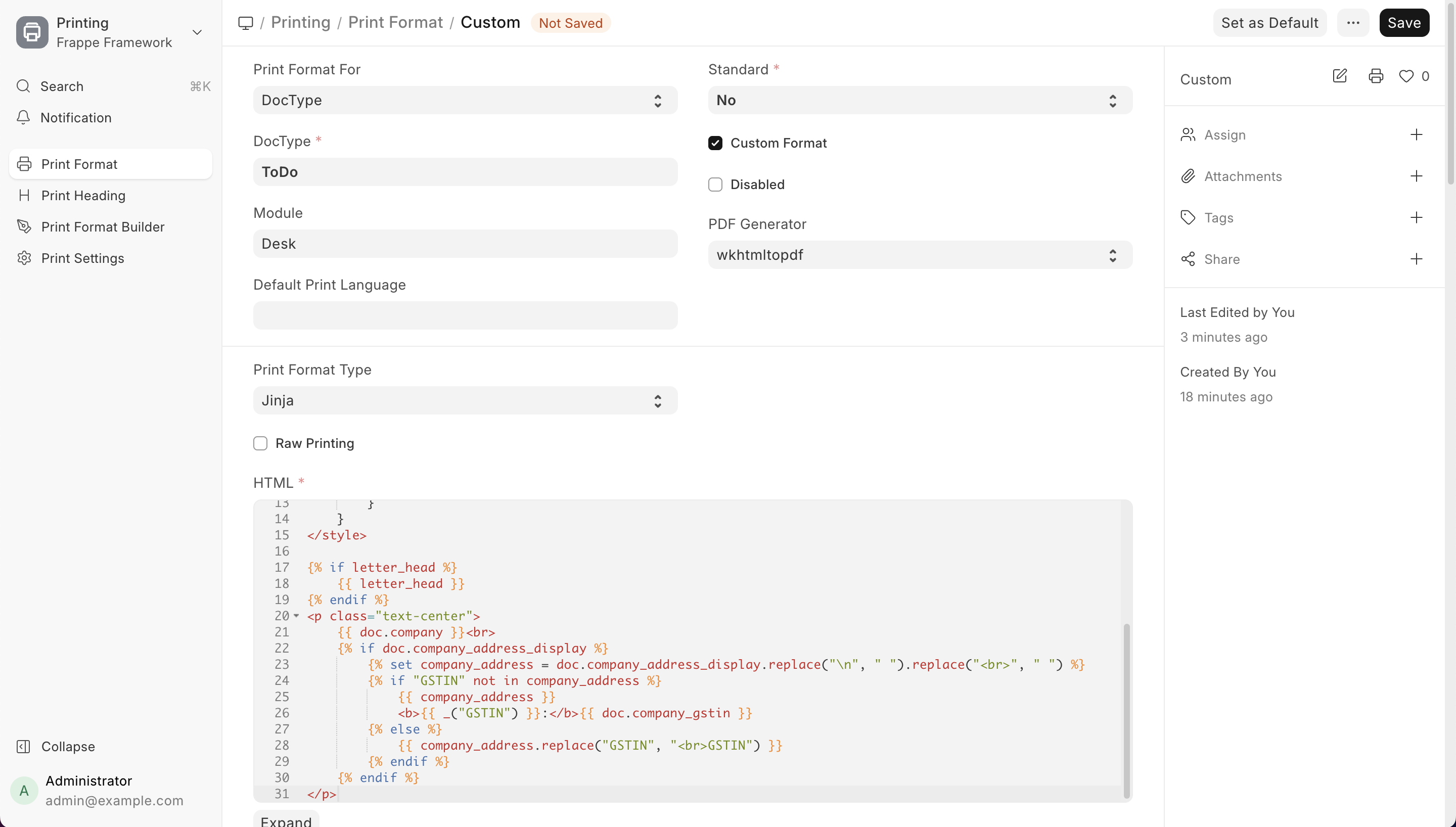This screenshot has height=827, width=1456.
Task: Uncheck the Custom Format checkbox
Action: tap(715, 143)
